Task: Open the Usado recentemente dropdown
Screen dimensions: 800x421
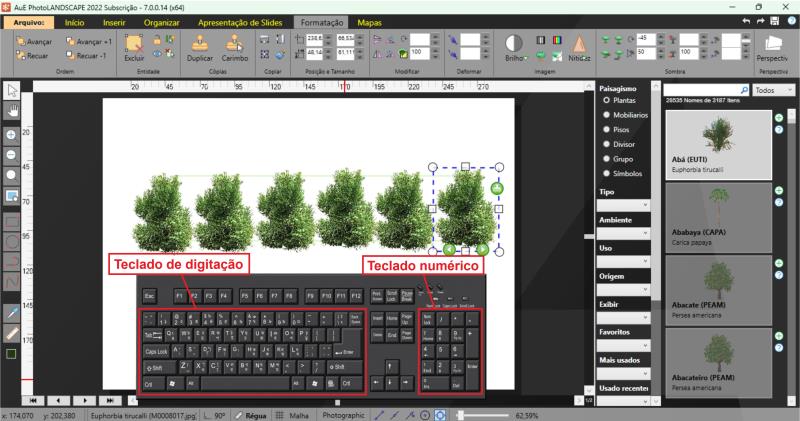Action: point(623,401)
